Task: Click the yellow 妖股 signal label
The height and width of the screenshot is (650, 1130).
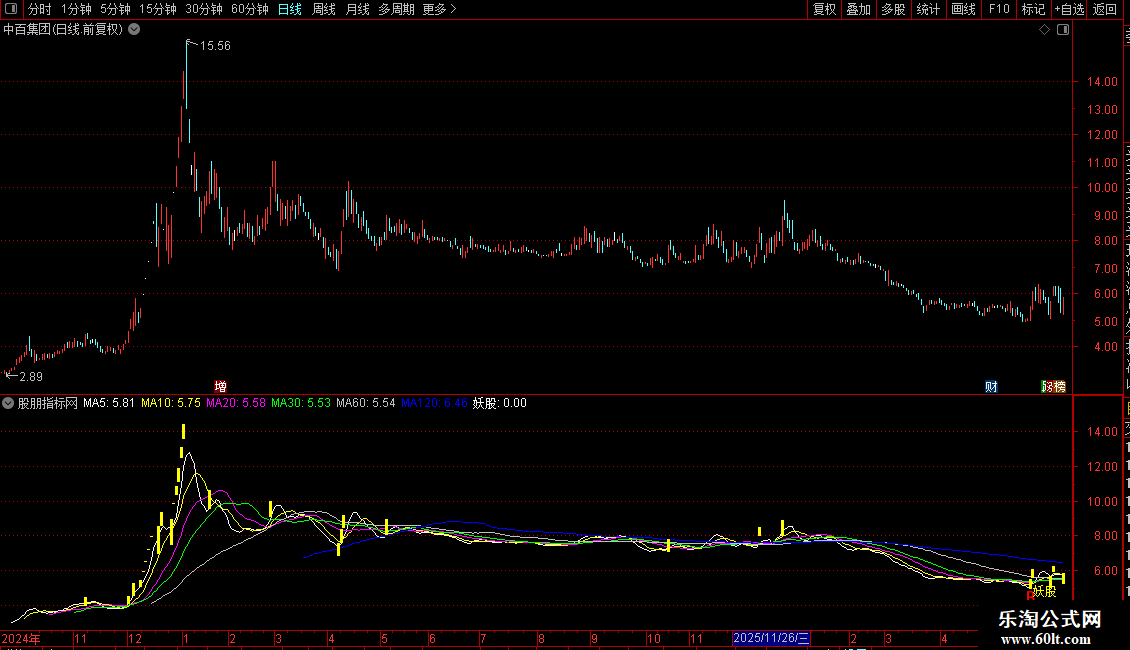Action: (x=1044, y=592)
